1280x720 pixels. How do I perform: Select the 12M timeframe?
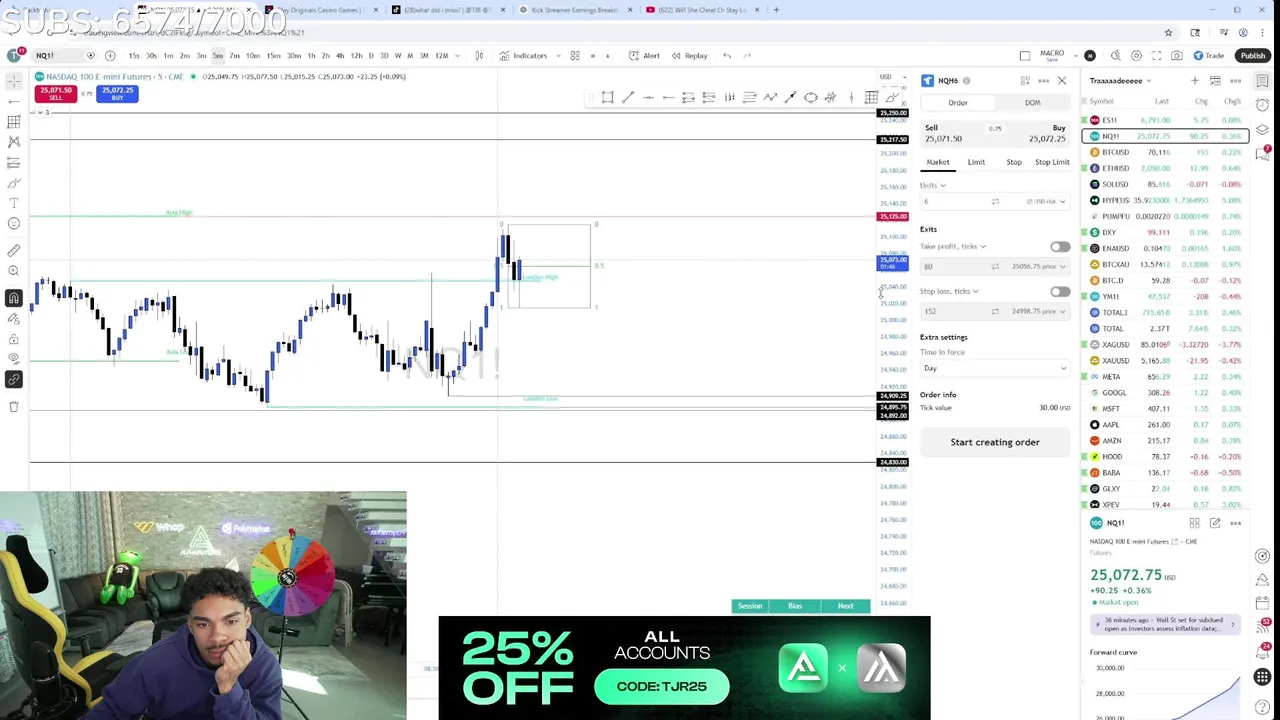pos(441,56)
